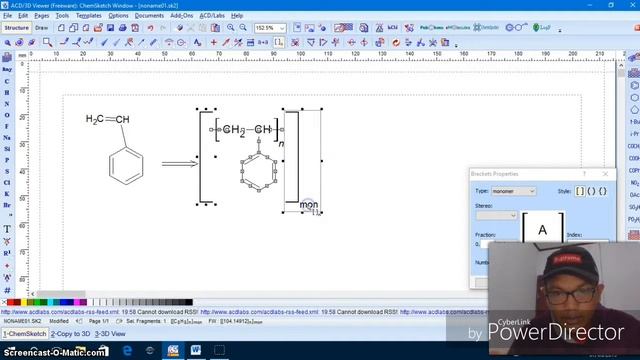Click the Clean Structure orange icon
This screenshot has height=360, width=640.
(x=396, y=42)
